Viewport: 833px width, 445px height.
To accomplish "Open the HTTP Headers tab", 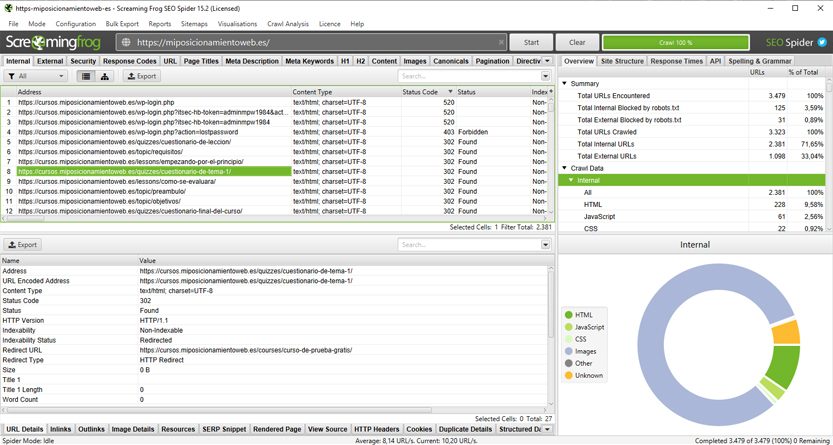I will (377, 429).
